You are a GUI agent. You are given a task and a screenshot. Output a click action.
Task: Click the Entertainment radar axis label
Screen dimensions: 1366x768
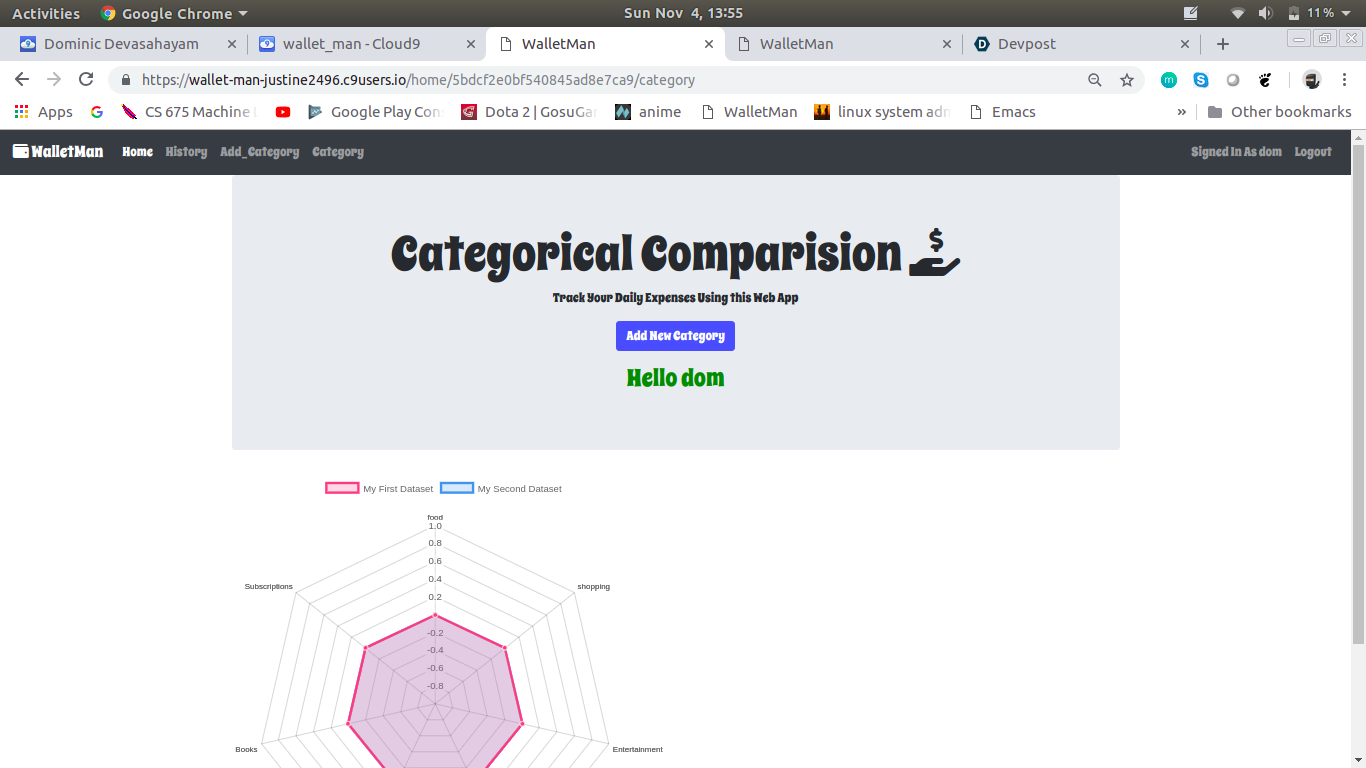[638, 749]
